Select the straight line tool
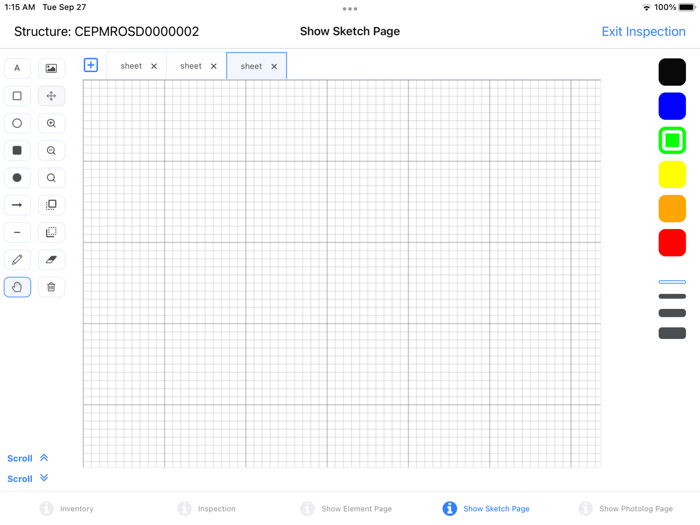 click(17, 233)
